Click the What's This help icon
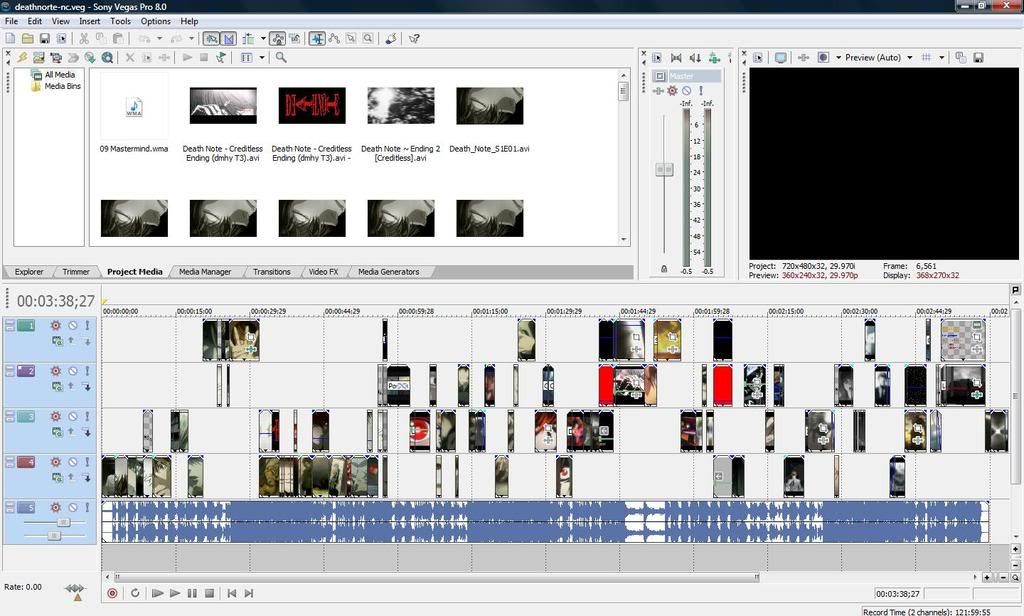 414,39
